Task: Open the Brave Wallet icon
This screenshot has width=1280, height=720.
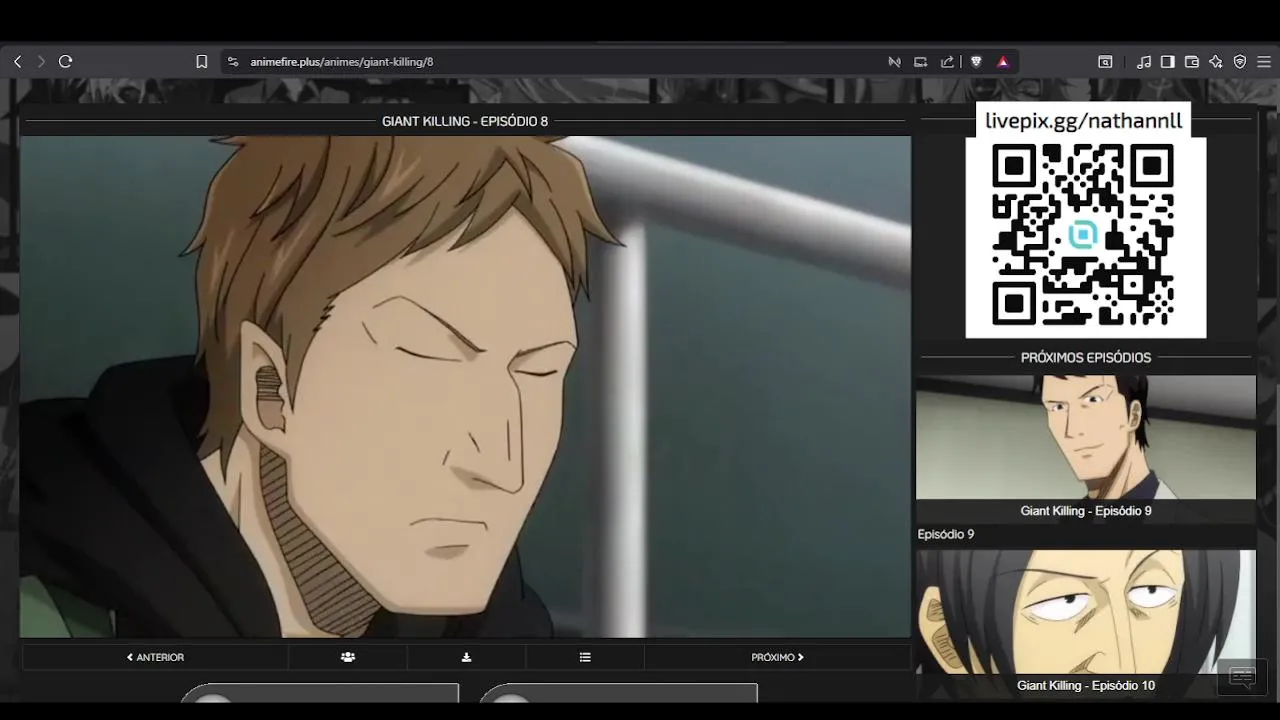Action: click(1191, 62)
